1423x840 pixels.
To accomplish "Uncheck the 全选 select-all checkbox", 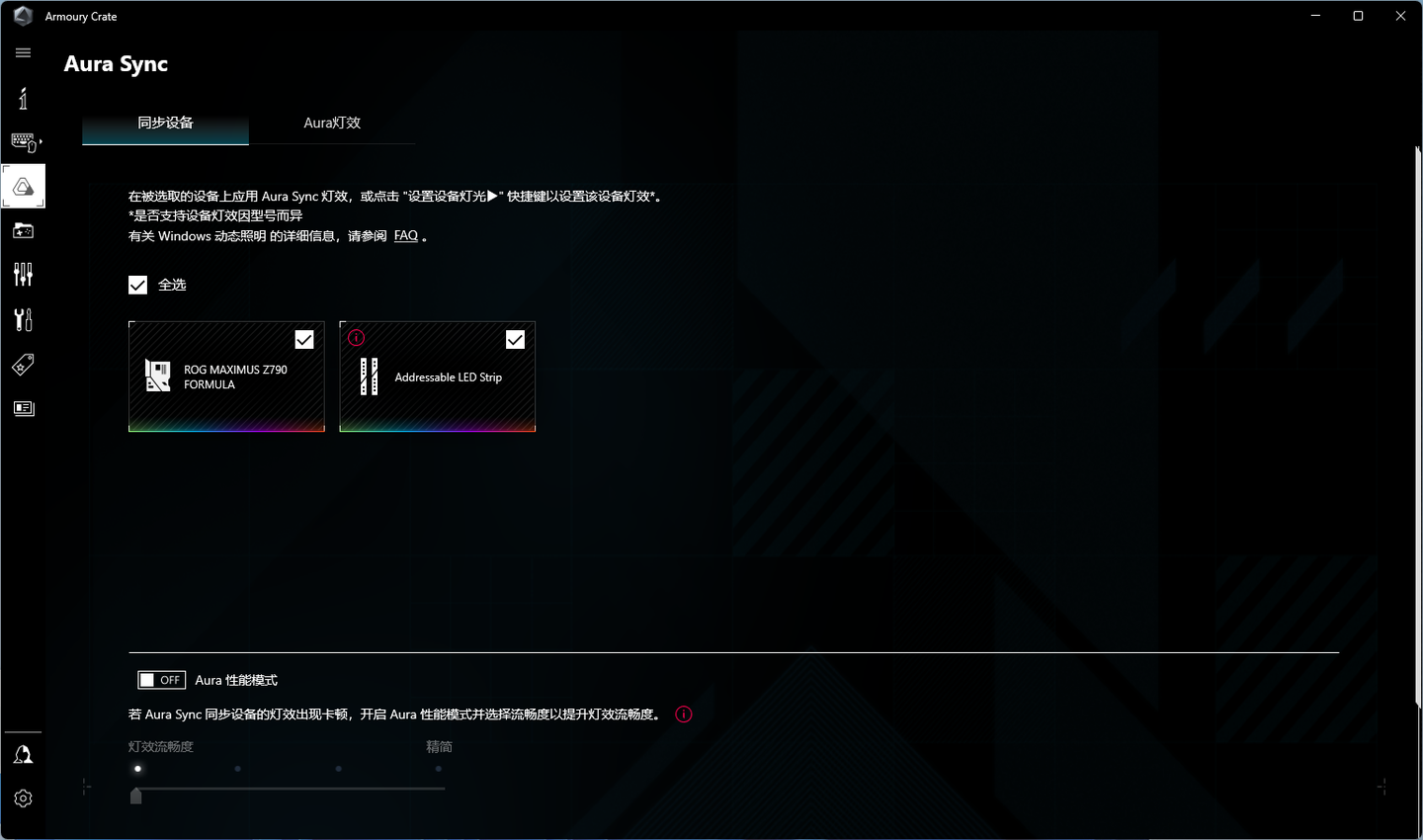I will click(x=137, y=285).
